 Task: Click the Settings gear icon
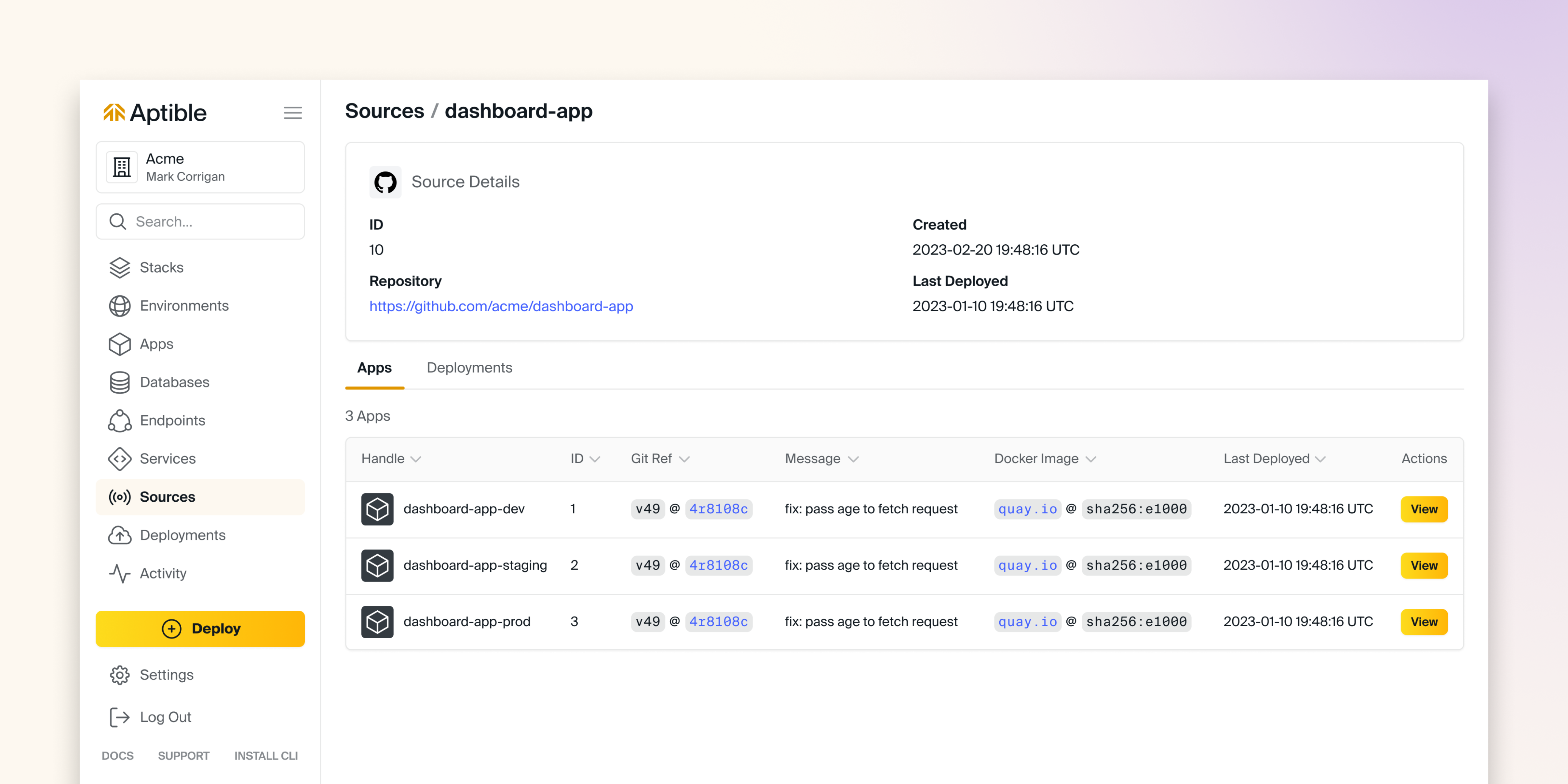(x=119, y=675)
